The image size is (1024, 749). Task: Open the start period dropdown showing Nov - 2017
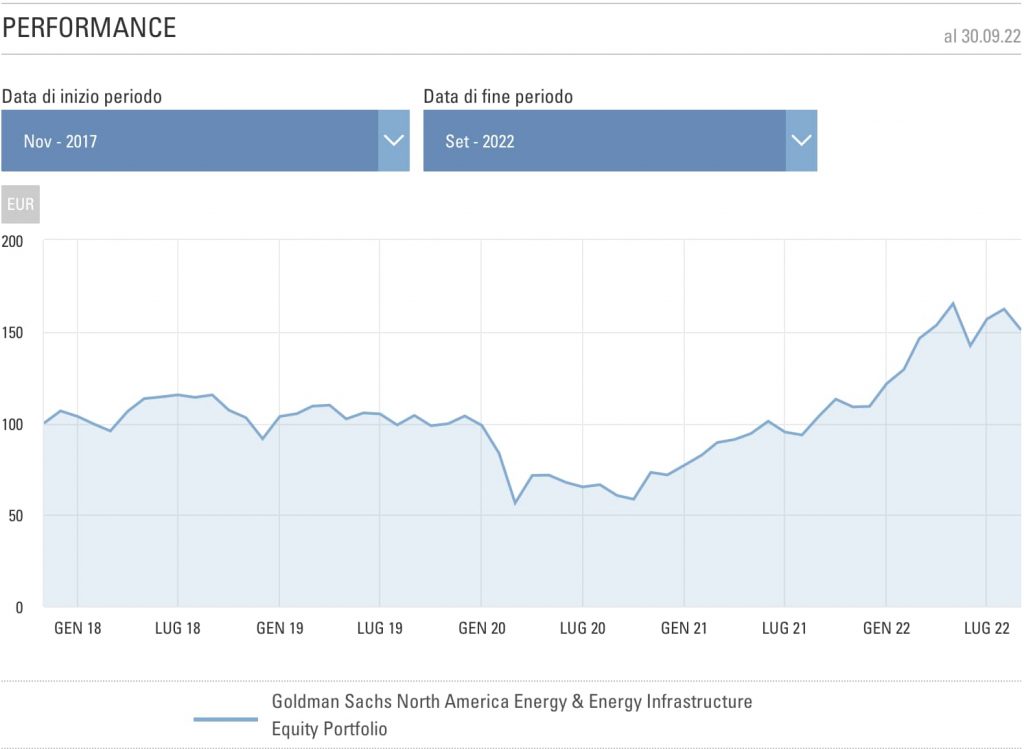(x=190, y=141)
